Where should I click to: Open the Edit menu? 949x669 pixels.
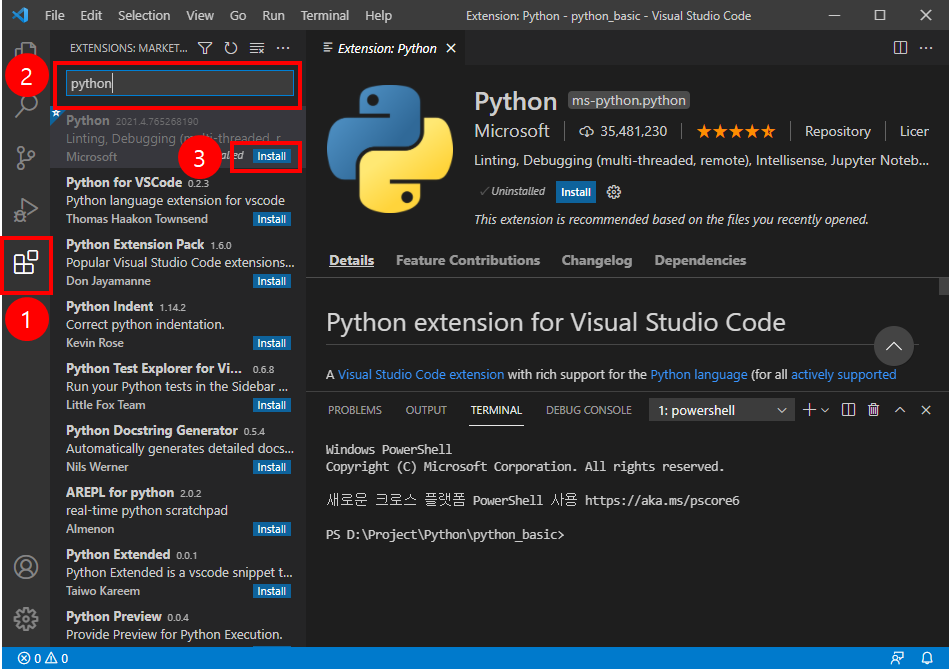[x=91, y=15]
